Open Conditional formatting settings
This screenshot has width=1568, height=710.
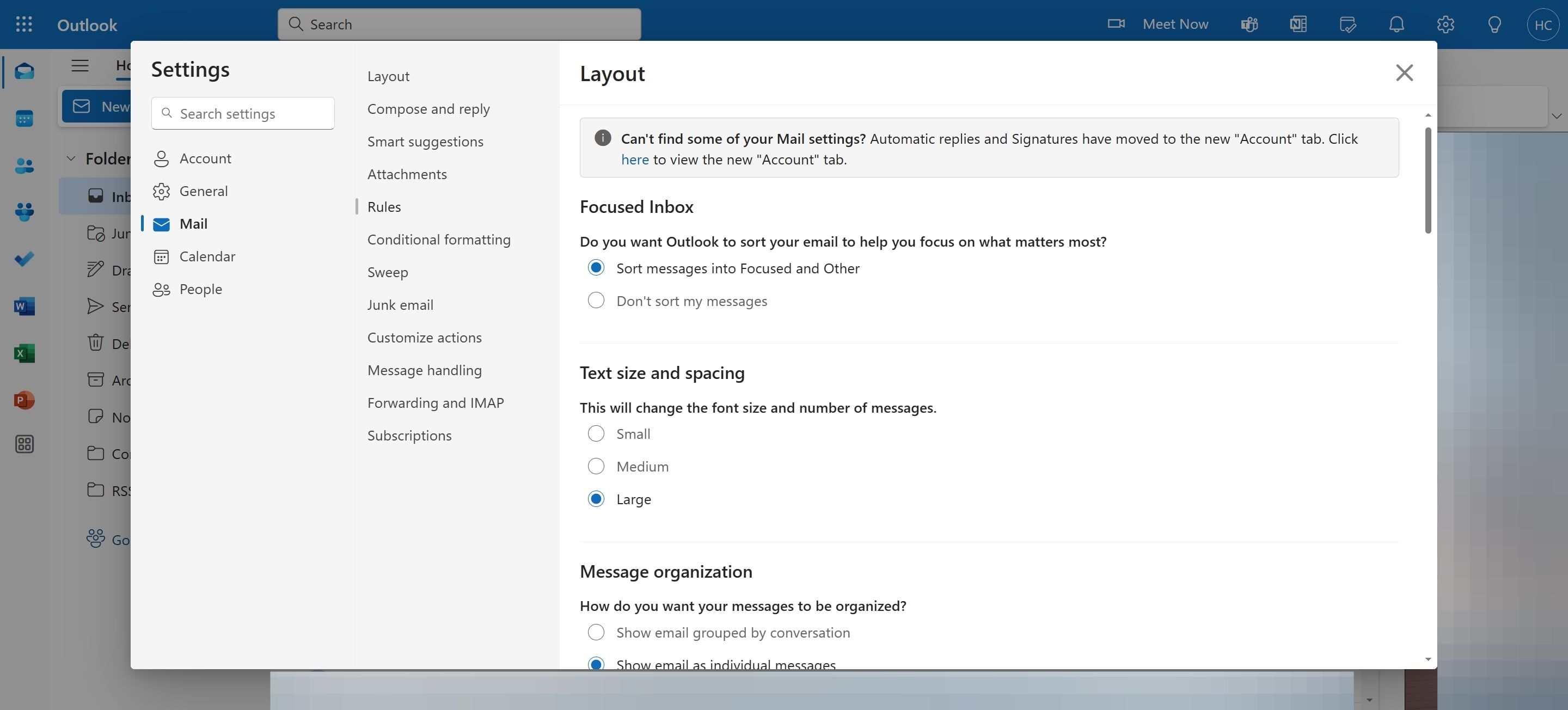pyautogui.click(x=439, y=240)
